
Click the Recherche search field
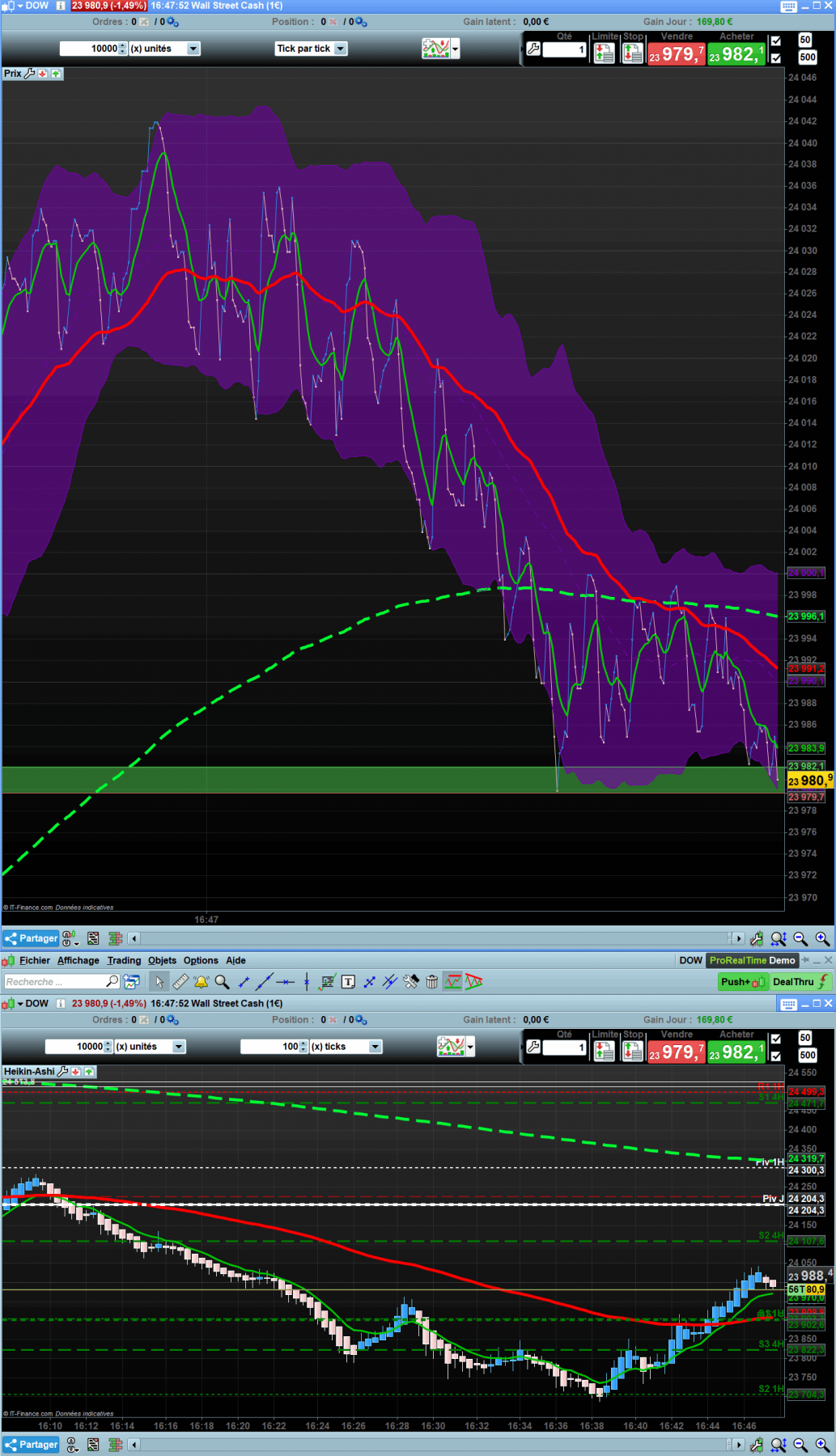(62, 982)
